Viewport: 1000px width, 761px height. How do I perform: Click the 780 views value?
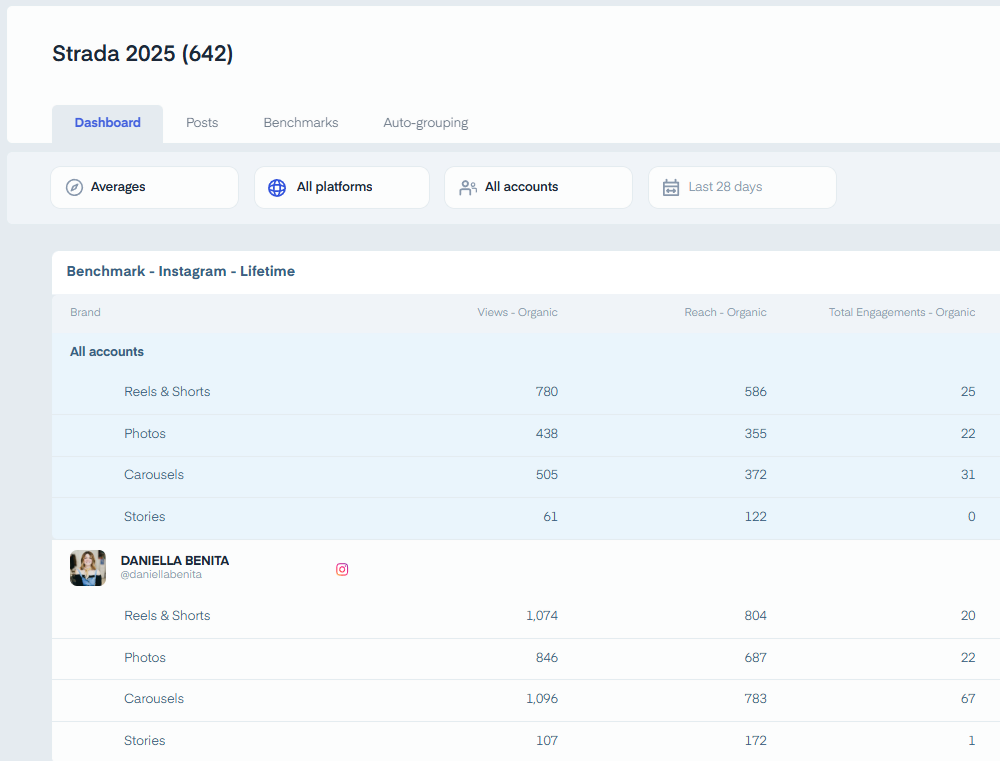[x=547, y=392]
